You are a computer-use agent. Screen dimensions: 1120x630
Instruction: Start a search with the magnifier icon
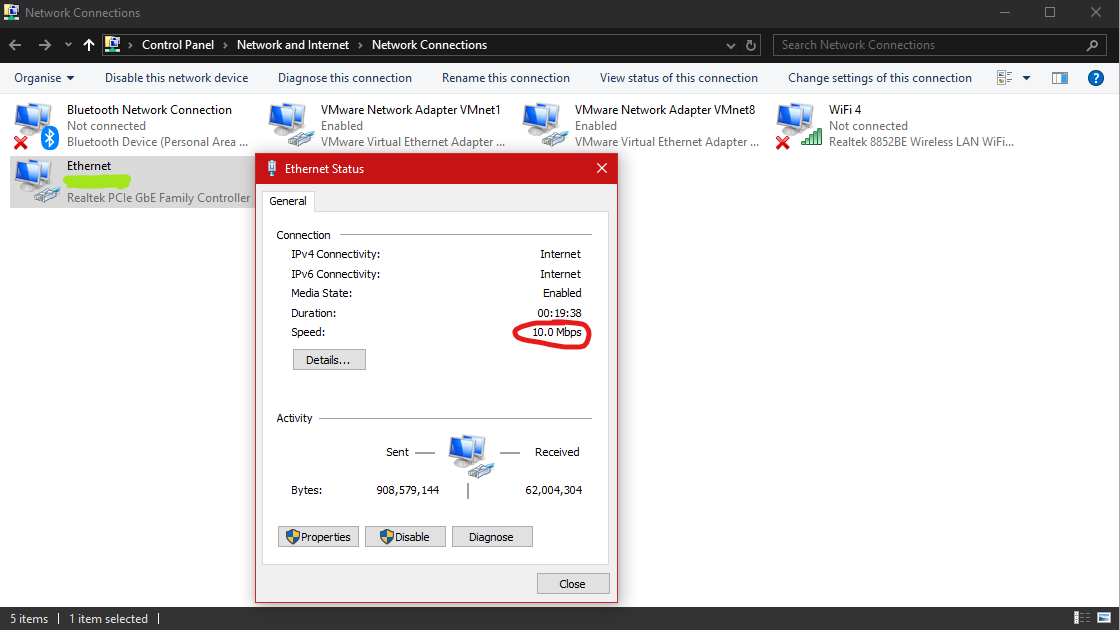point(1092,45)
